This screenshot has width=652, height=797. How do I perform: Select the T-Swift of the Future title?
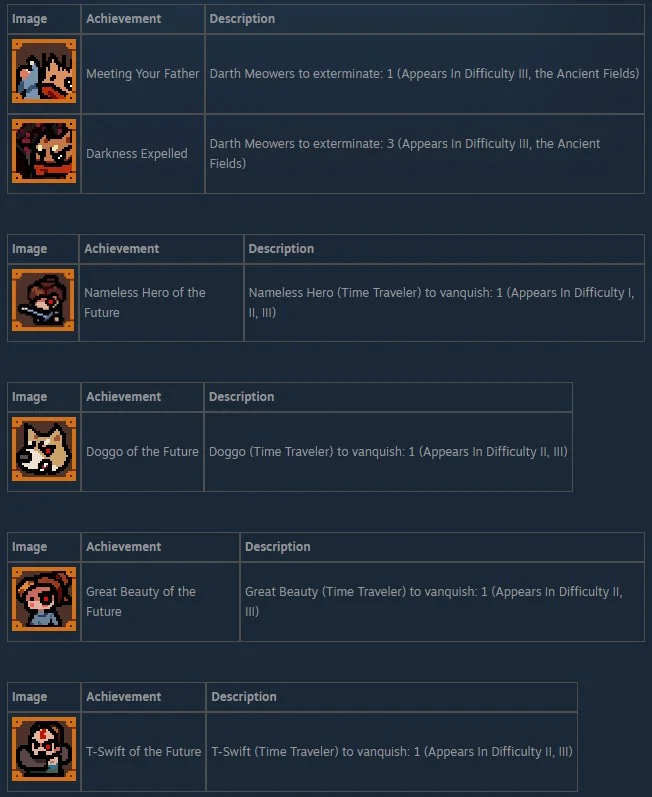[x=143, y=751]
